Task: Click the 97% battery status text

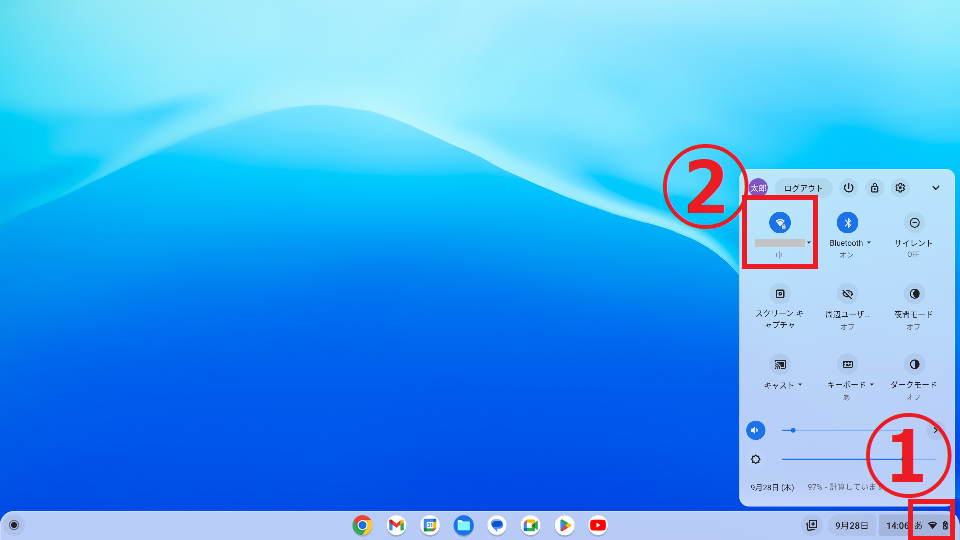Action: pos(844,487)
